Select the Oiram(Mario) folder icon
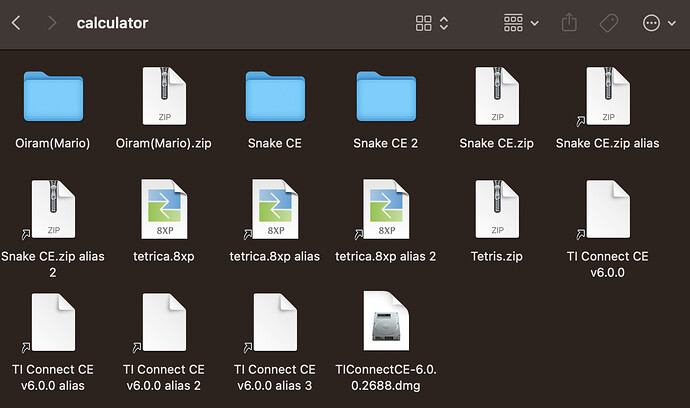690x408 pixels. point(53,96)
